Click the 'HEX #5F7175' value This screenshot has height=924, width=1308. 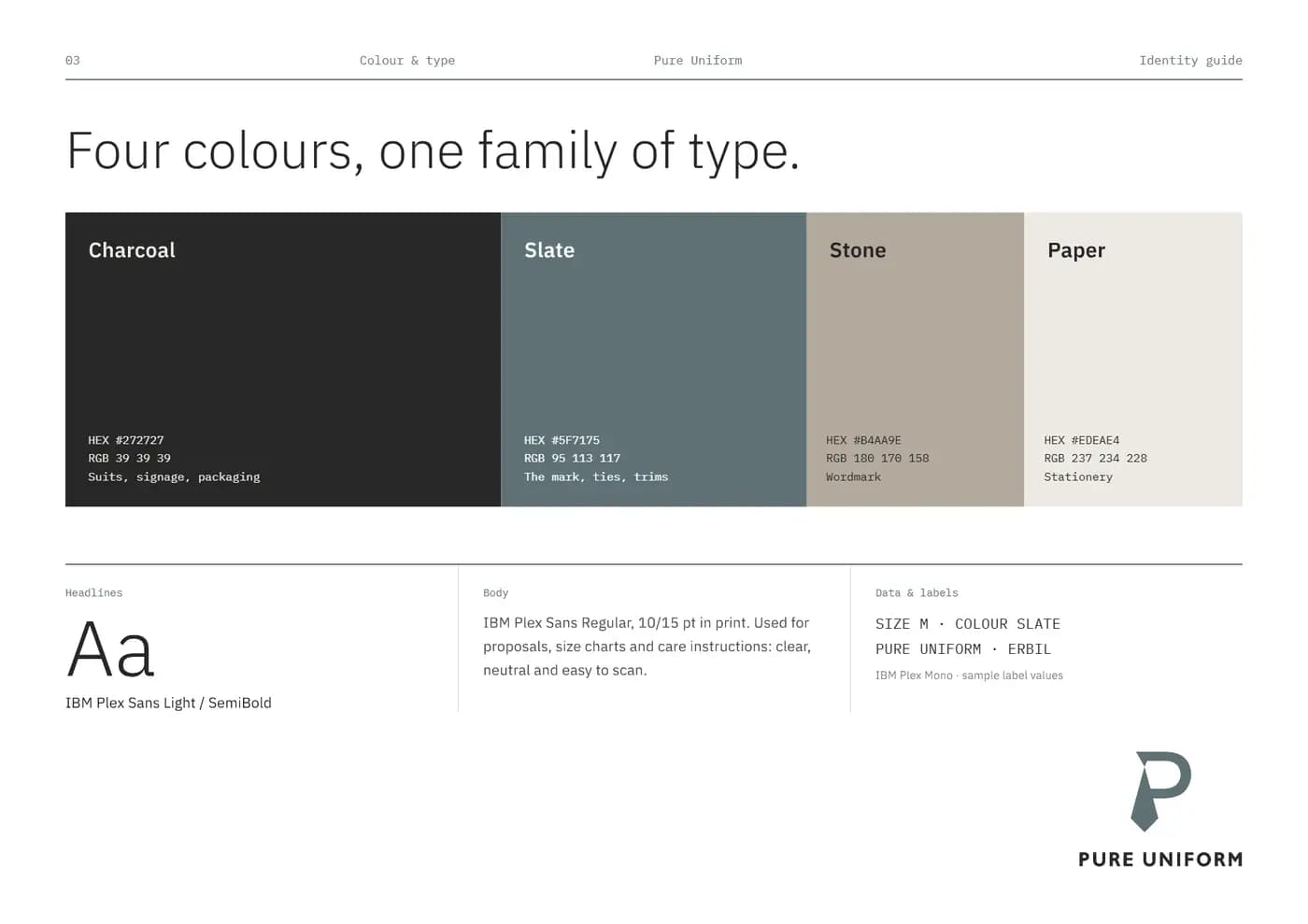coord(562,440)
